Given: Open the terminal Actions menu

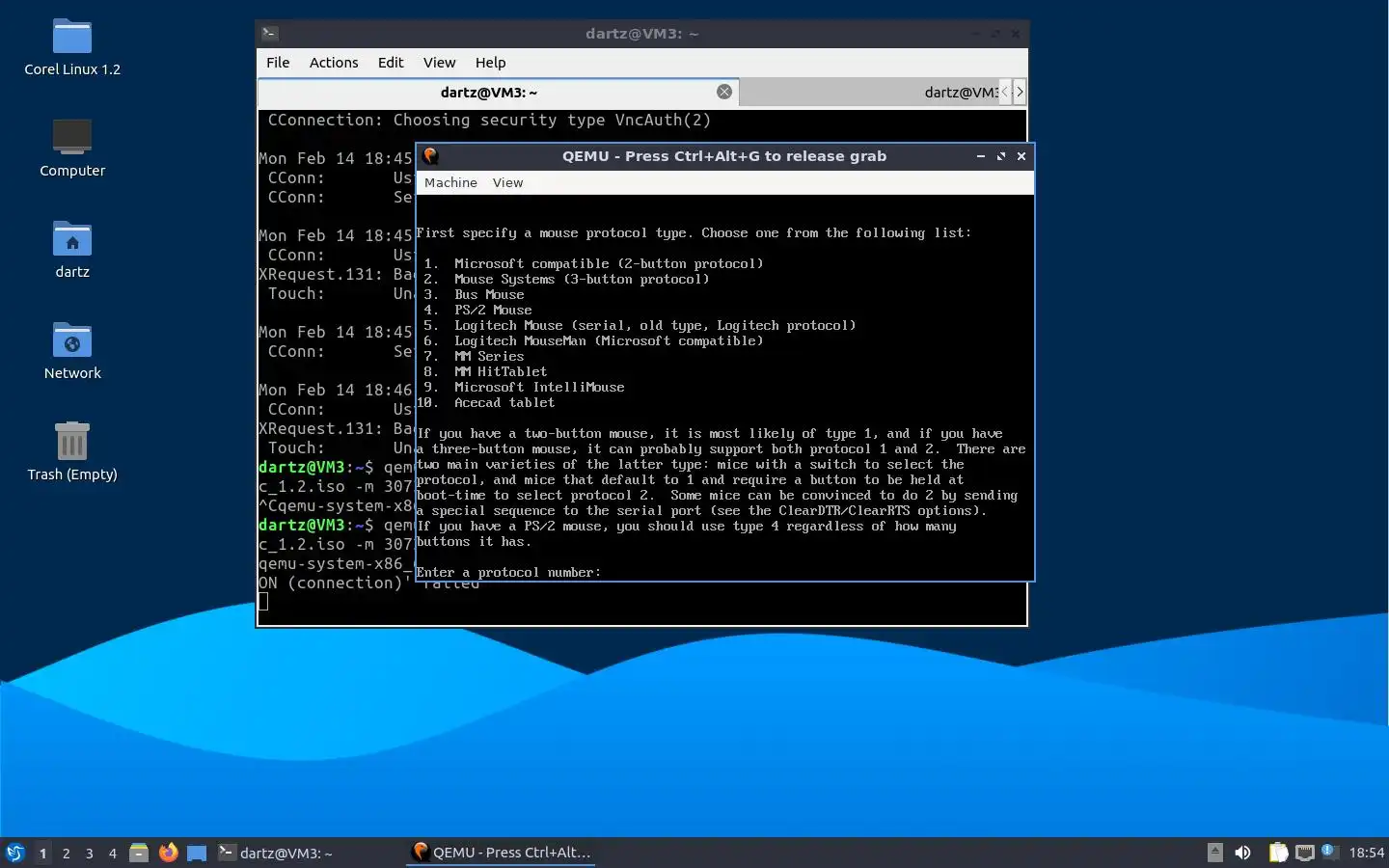Looking at the screenshot, I should pos(334,63).
